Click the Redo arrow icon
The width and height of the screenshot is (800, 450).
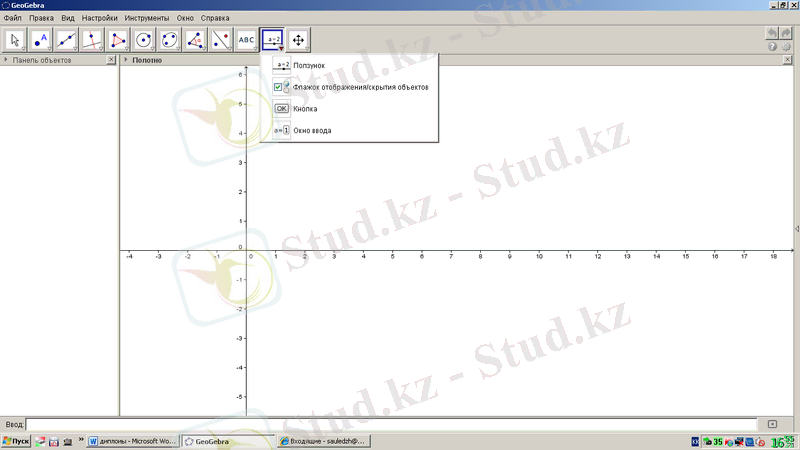pos(786,33)
